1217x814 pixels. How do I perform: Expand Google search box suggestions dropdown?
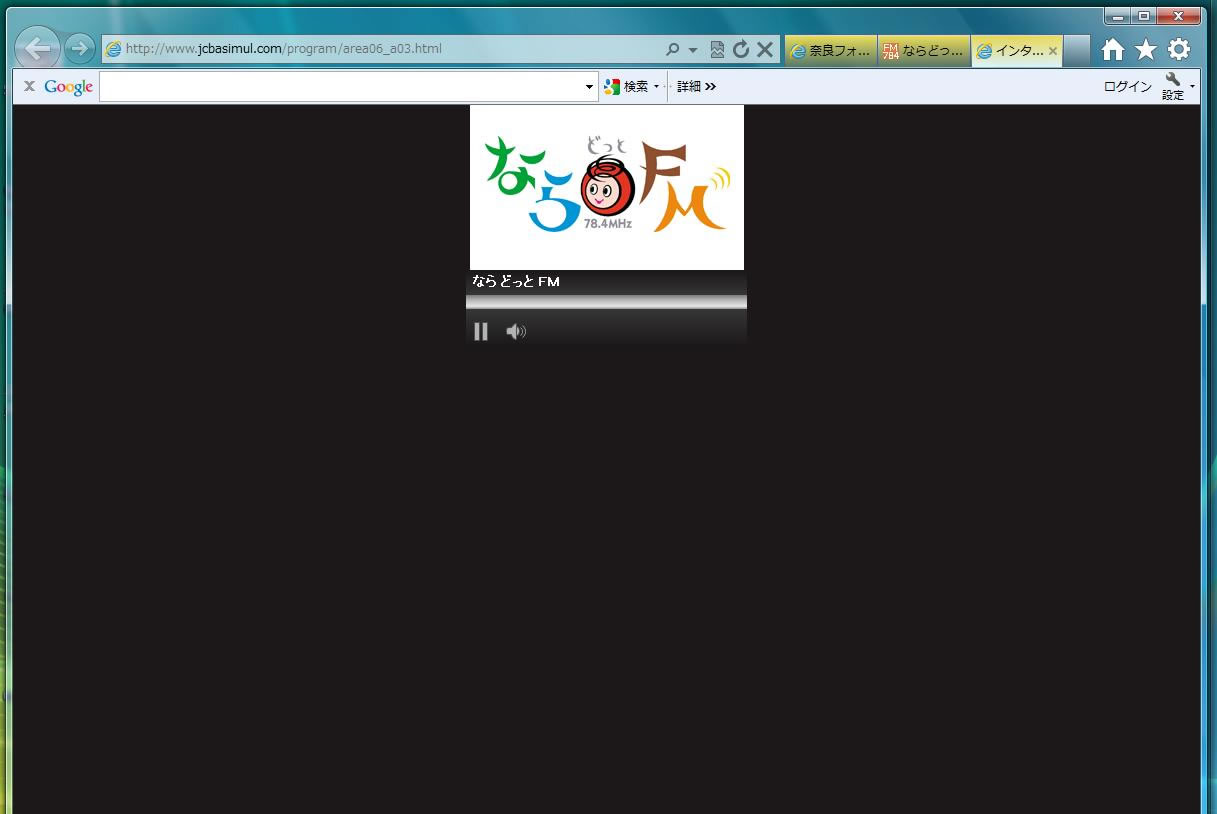589,87
